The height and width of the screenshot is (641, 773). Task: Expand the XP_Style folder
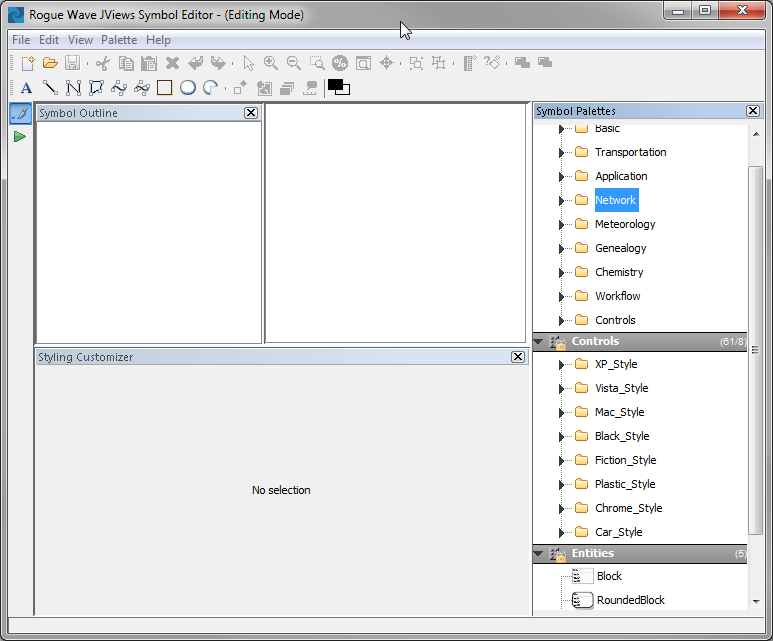tap(562, 365)
